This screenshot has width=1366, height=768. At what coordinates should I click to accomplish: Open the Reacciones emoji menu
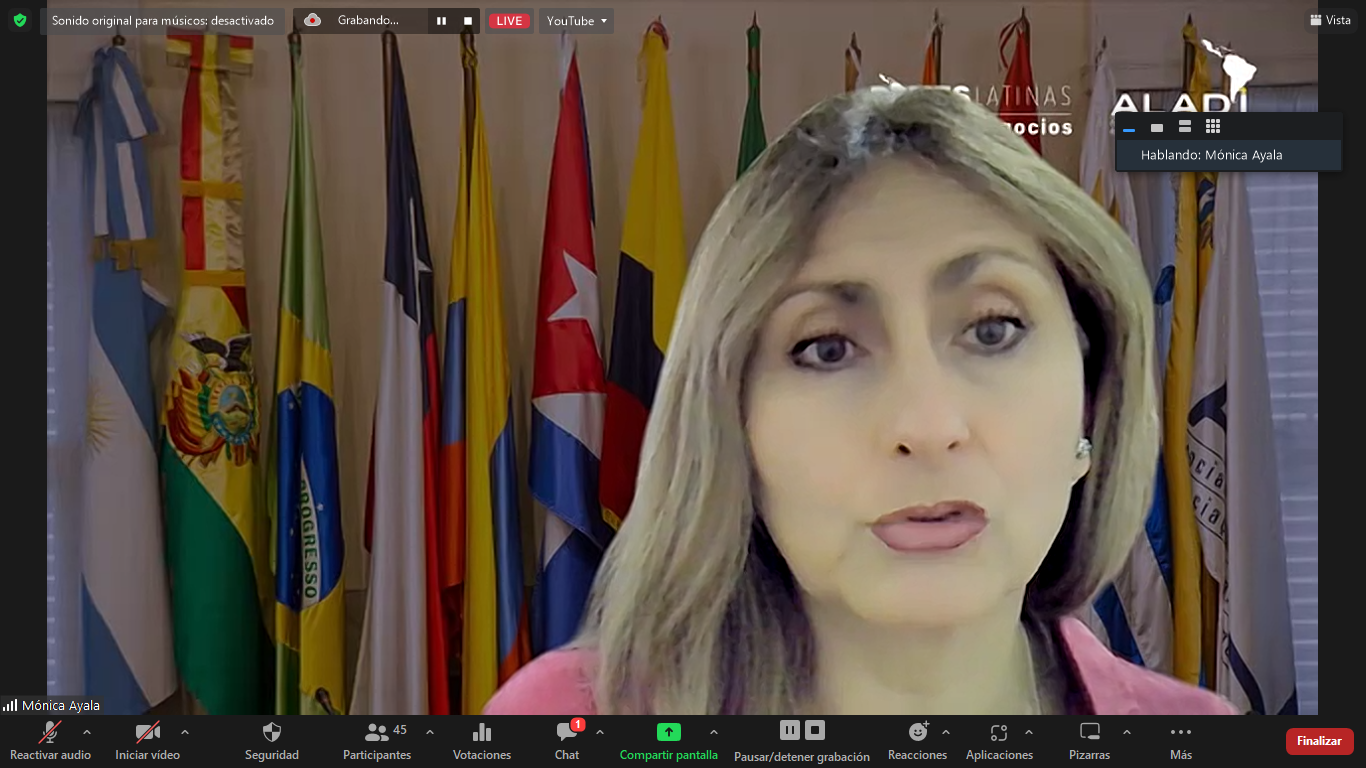[917, 742]
